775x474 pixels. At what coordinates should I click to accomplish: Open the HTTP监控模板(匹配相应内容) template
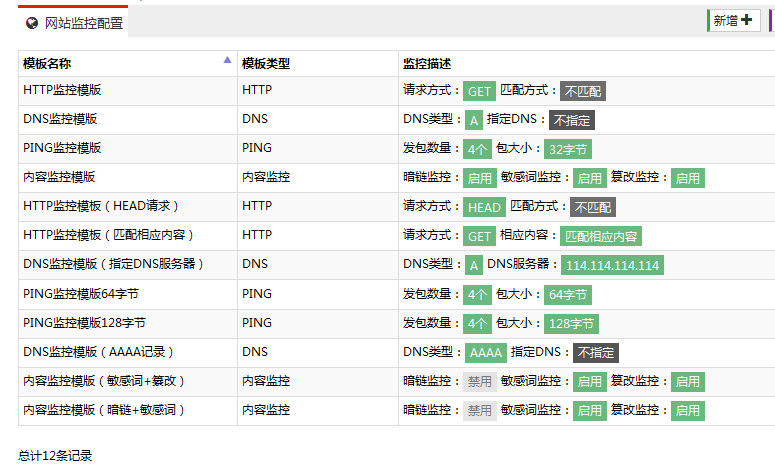click(108, 235)
